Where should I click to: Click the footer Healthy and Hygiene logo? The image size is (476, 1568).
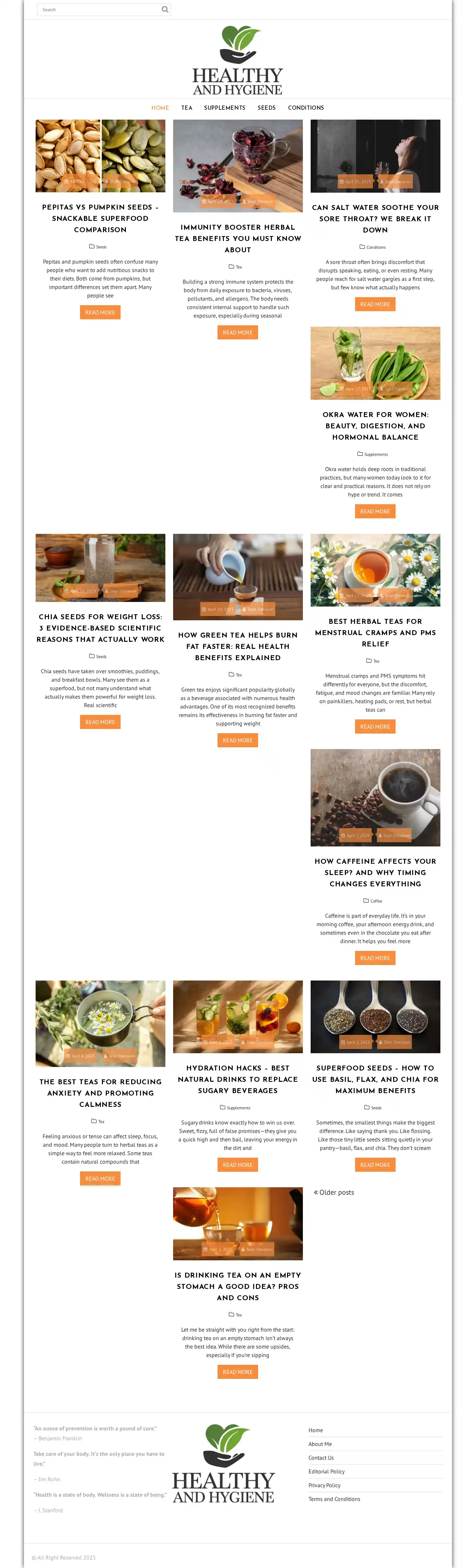coord(223,1463)
